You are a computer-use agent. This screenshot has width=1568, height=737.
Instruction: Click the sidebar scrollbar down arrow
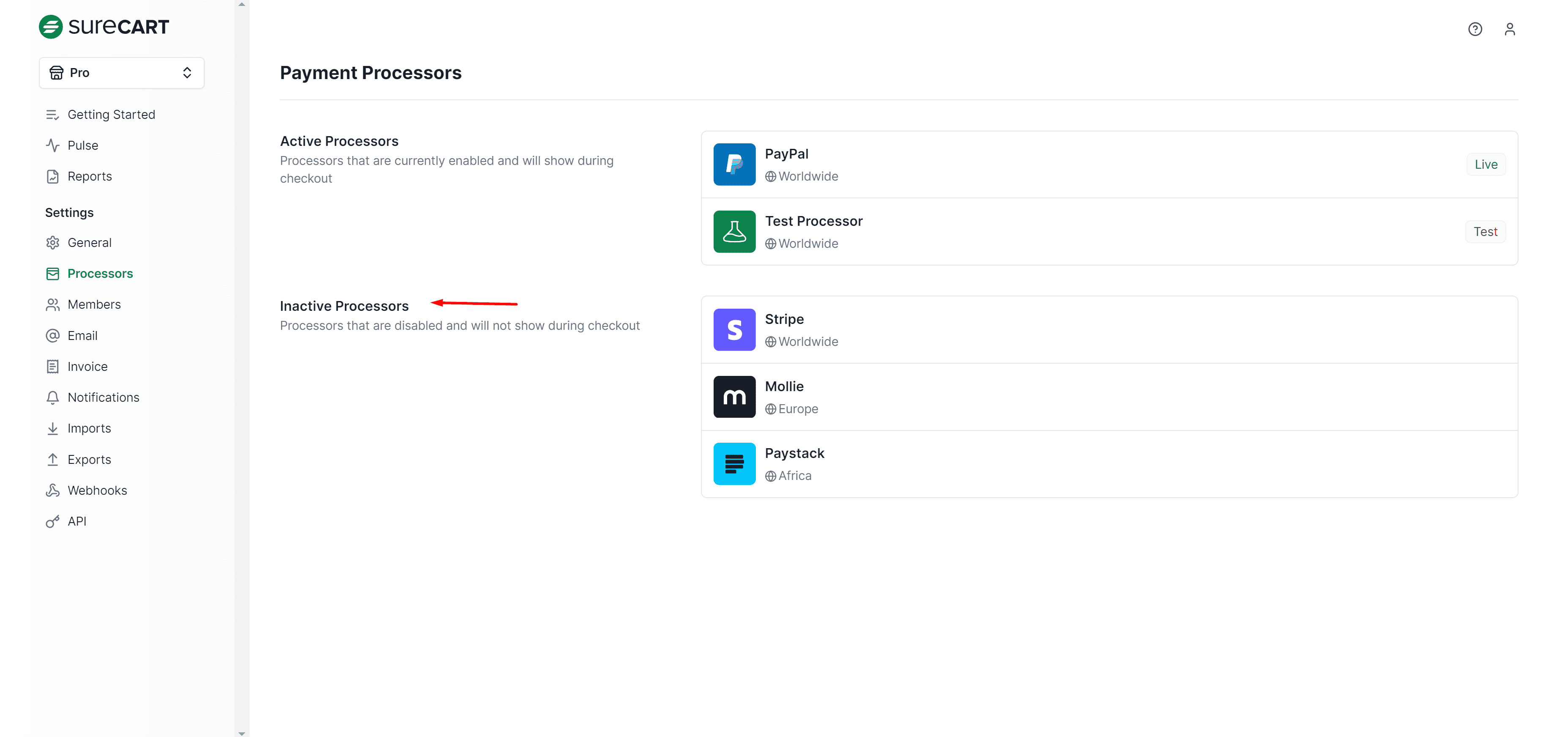242,733
